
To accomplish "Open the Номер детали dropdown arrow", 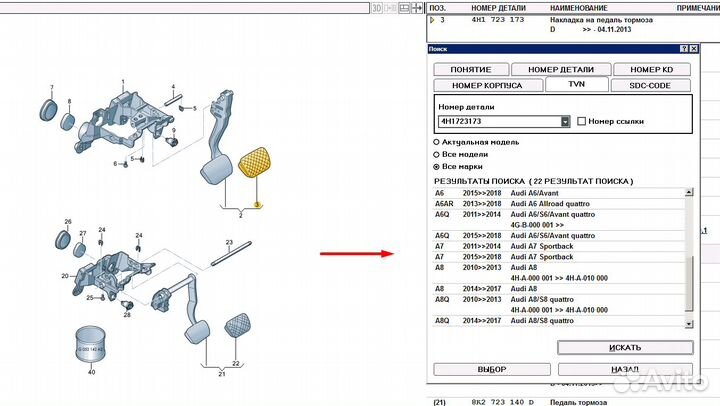I will 565,121.
